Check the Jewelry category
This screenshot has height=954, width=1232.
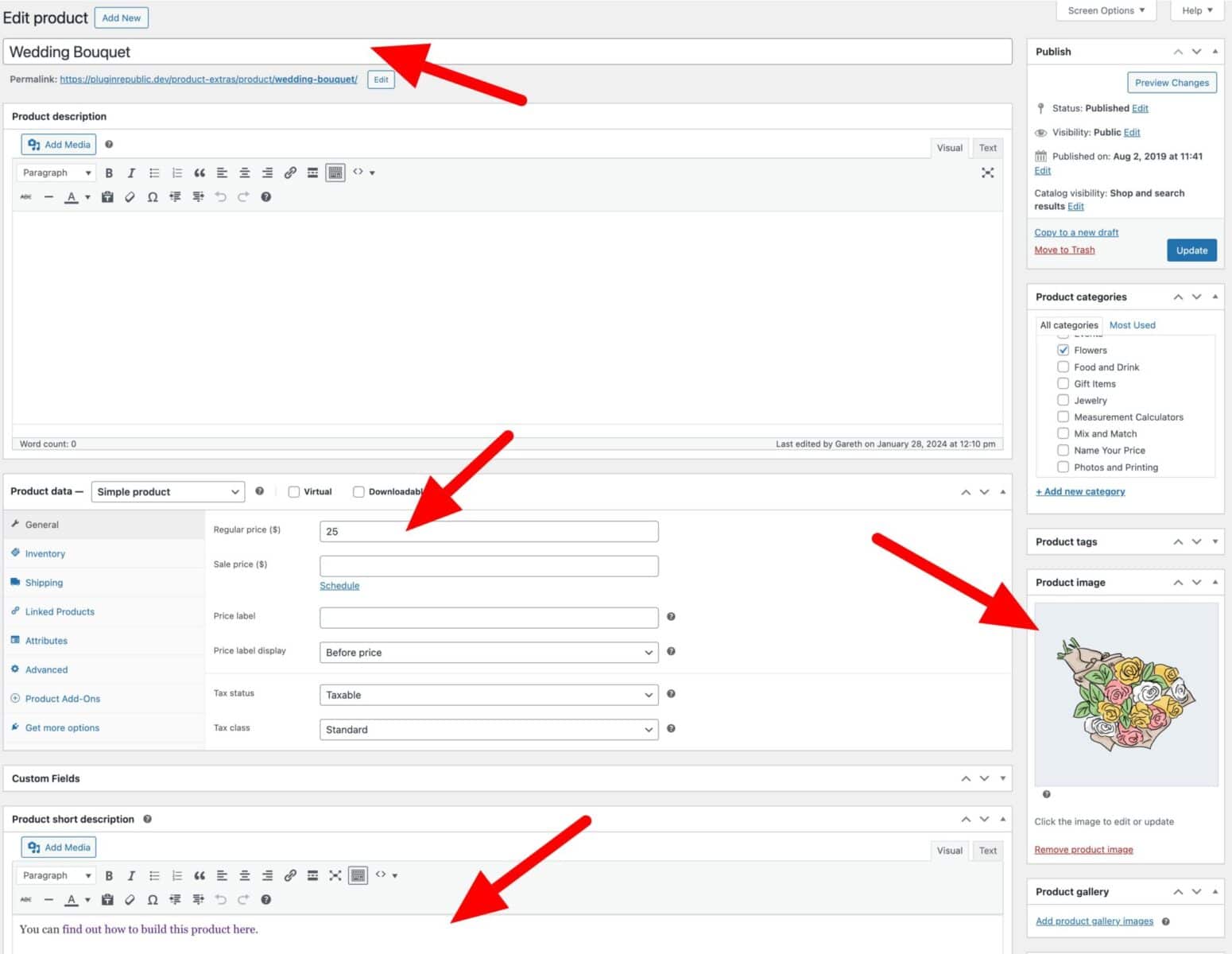coord(1063,400)
